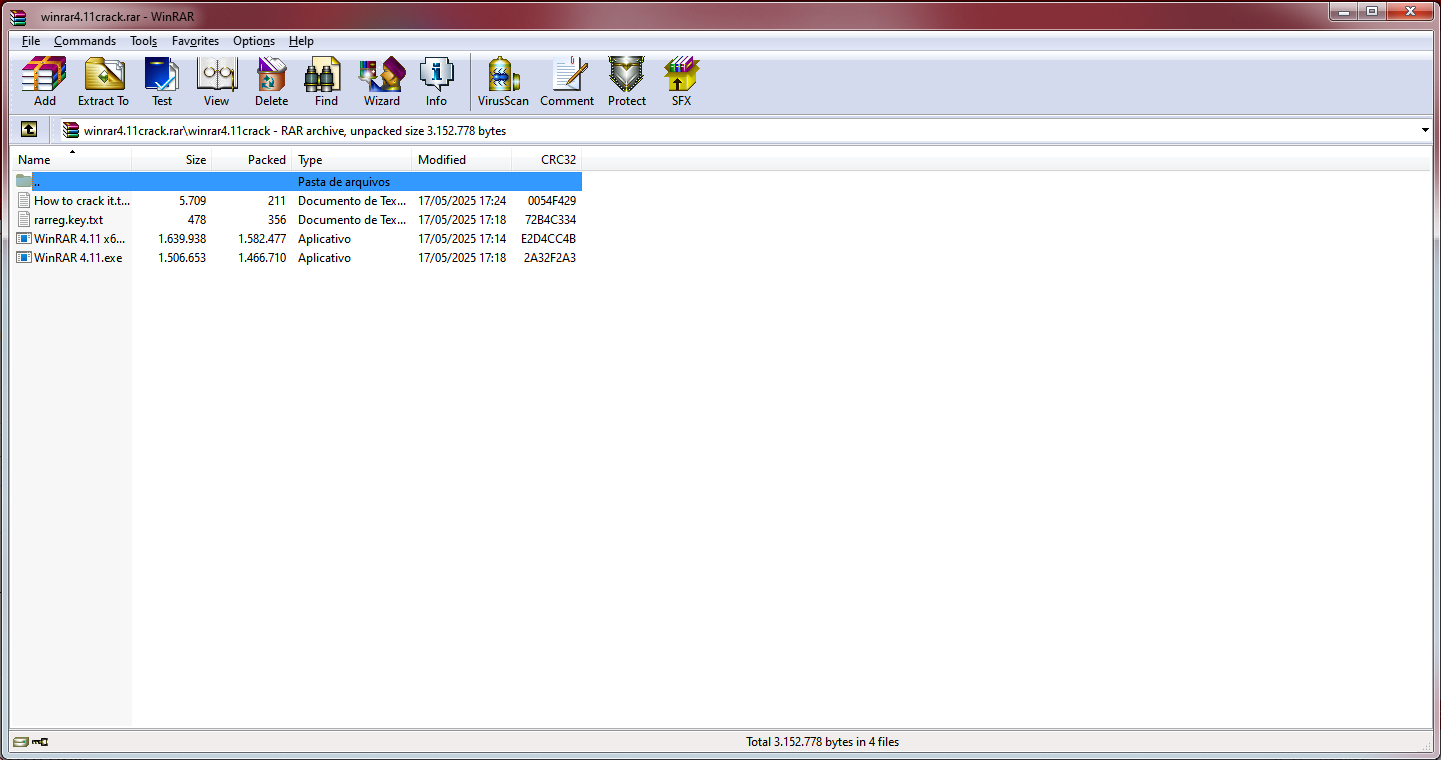Click the Extract To toolbar icon
The image size is (1441, 760).
coord(103,81)
